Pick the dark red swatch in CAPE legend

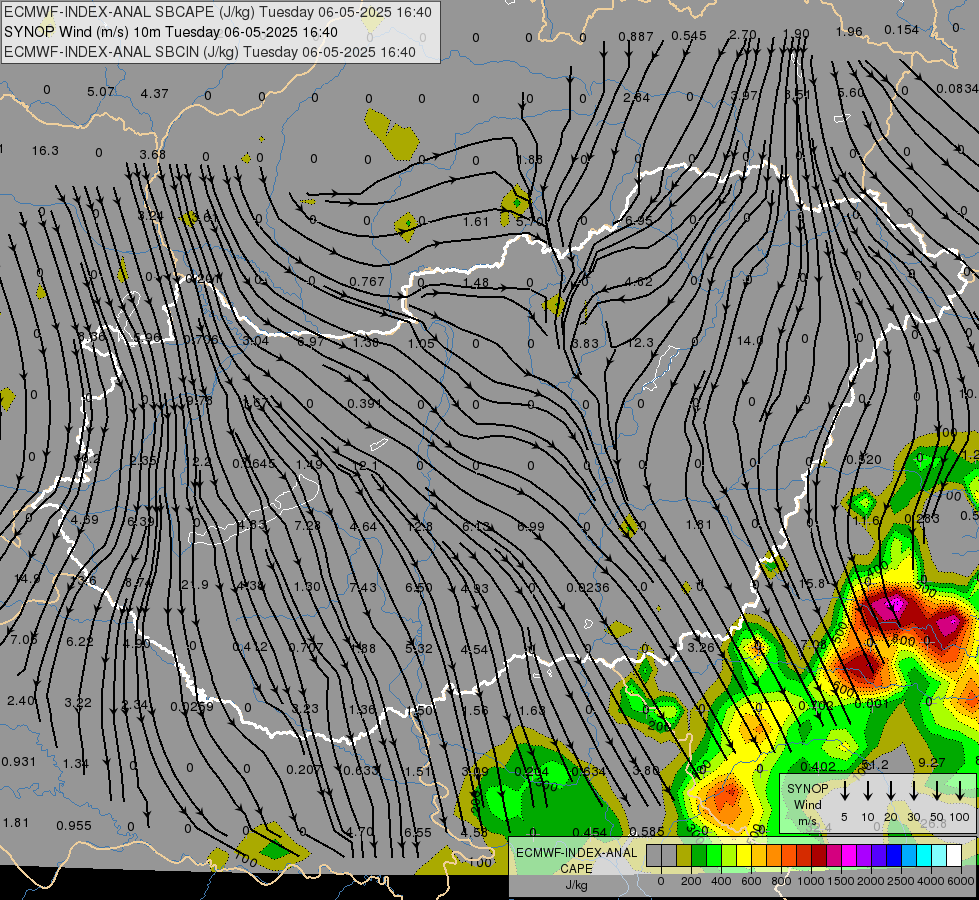819,856
